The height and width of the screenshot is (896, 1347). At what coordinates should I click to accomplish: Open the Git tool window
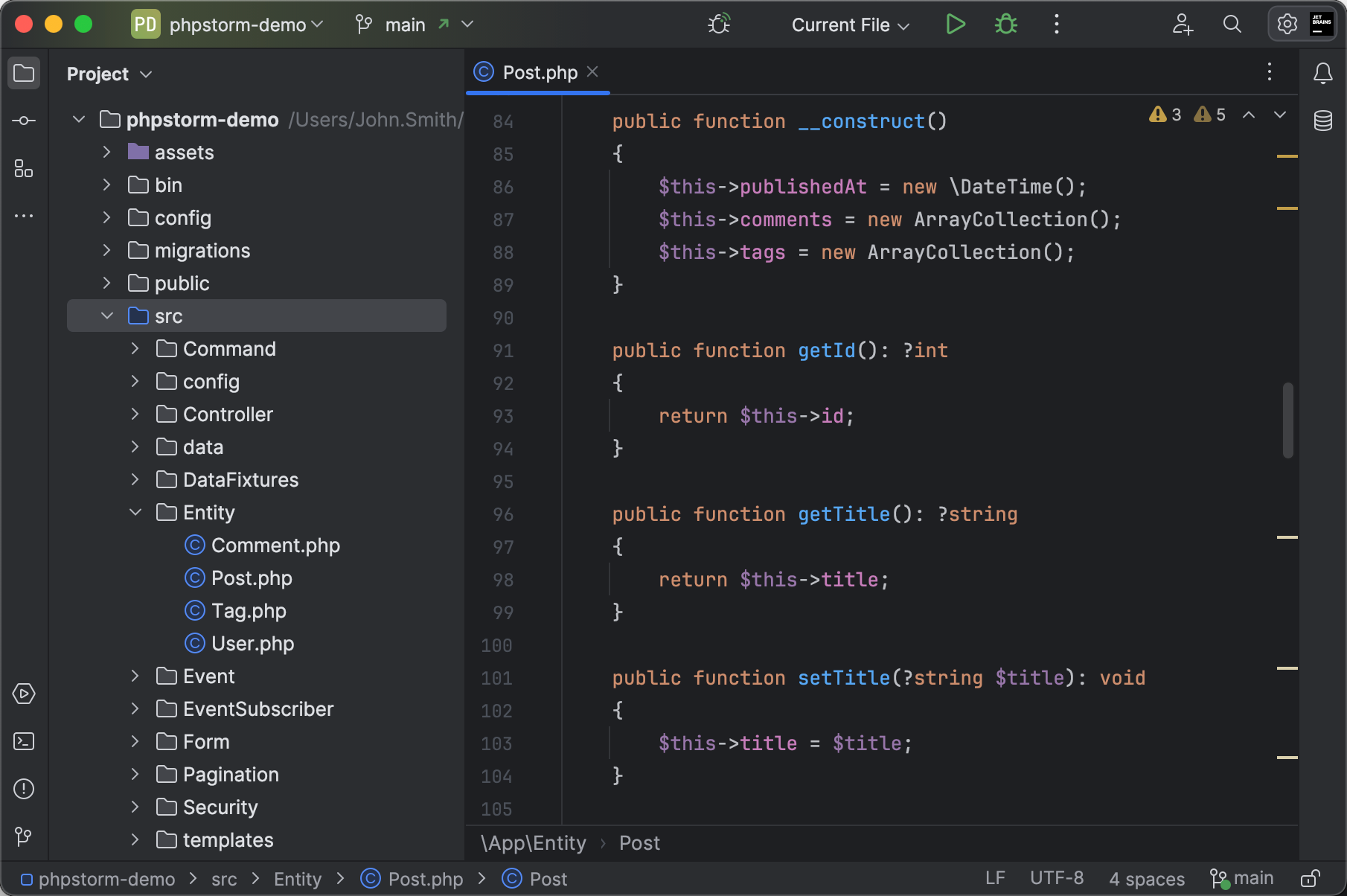(23, 836)
